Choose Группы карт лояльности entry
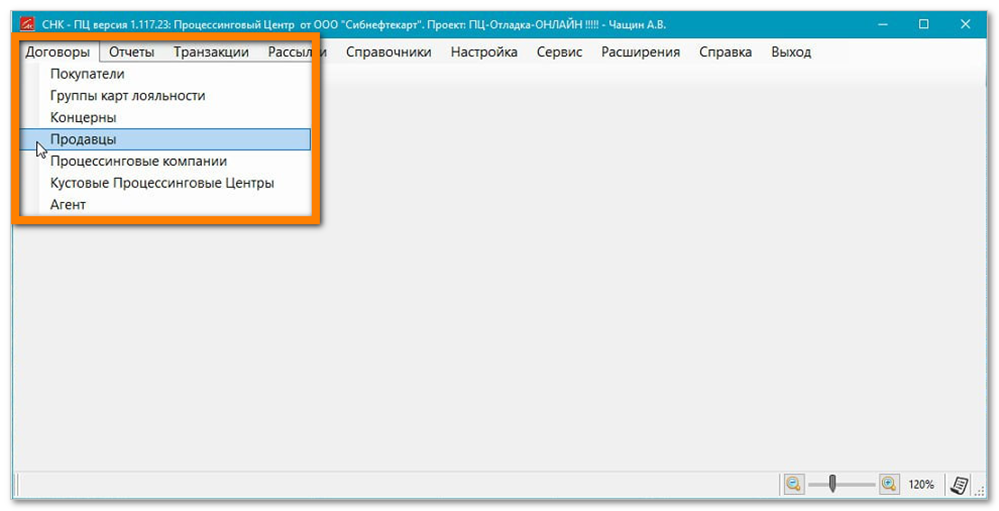The image size is (999, 511). tap(165, 96)
